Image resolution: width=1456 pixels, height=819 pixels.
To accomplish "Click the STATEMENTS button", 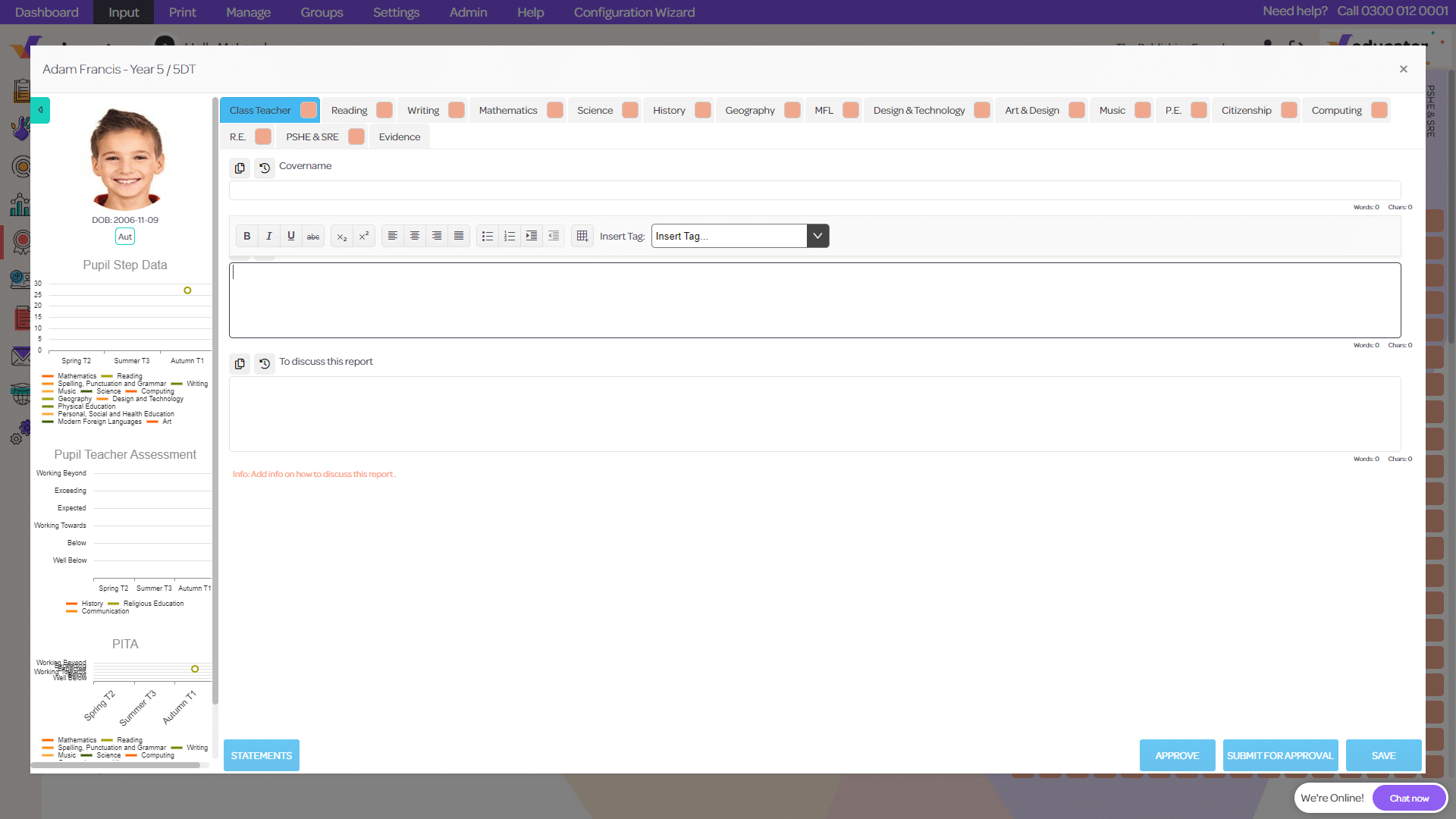I will [x=262, y=755].
